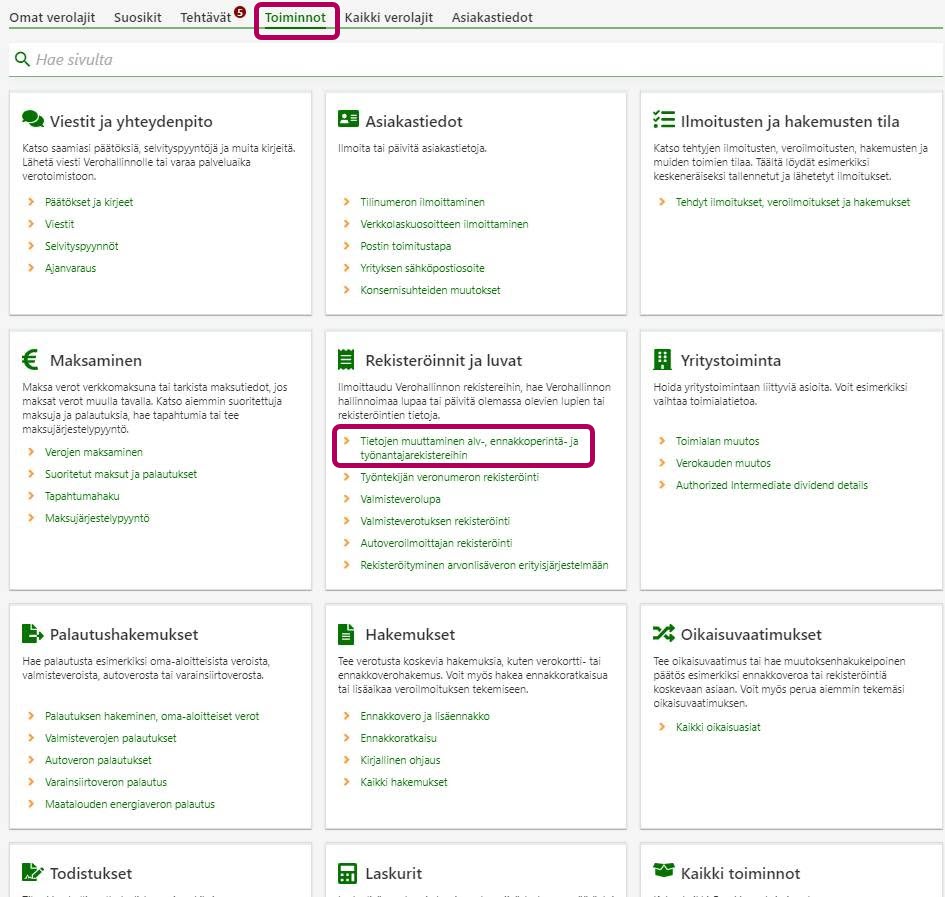Image resolution: width=945 pixels, height=897 pixels.
Task: Click into the Hae sivulta search field
Action: (x=480, y=60)
